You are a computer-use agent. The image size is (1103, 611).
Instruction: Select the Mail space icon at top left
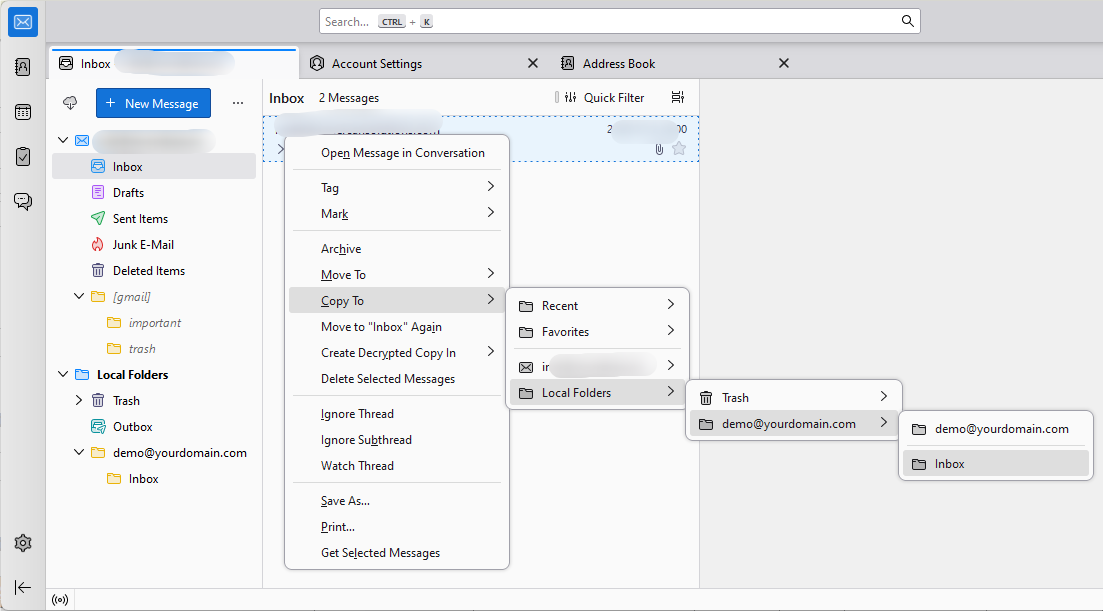coord(22,21)
